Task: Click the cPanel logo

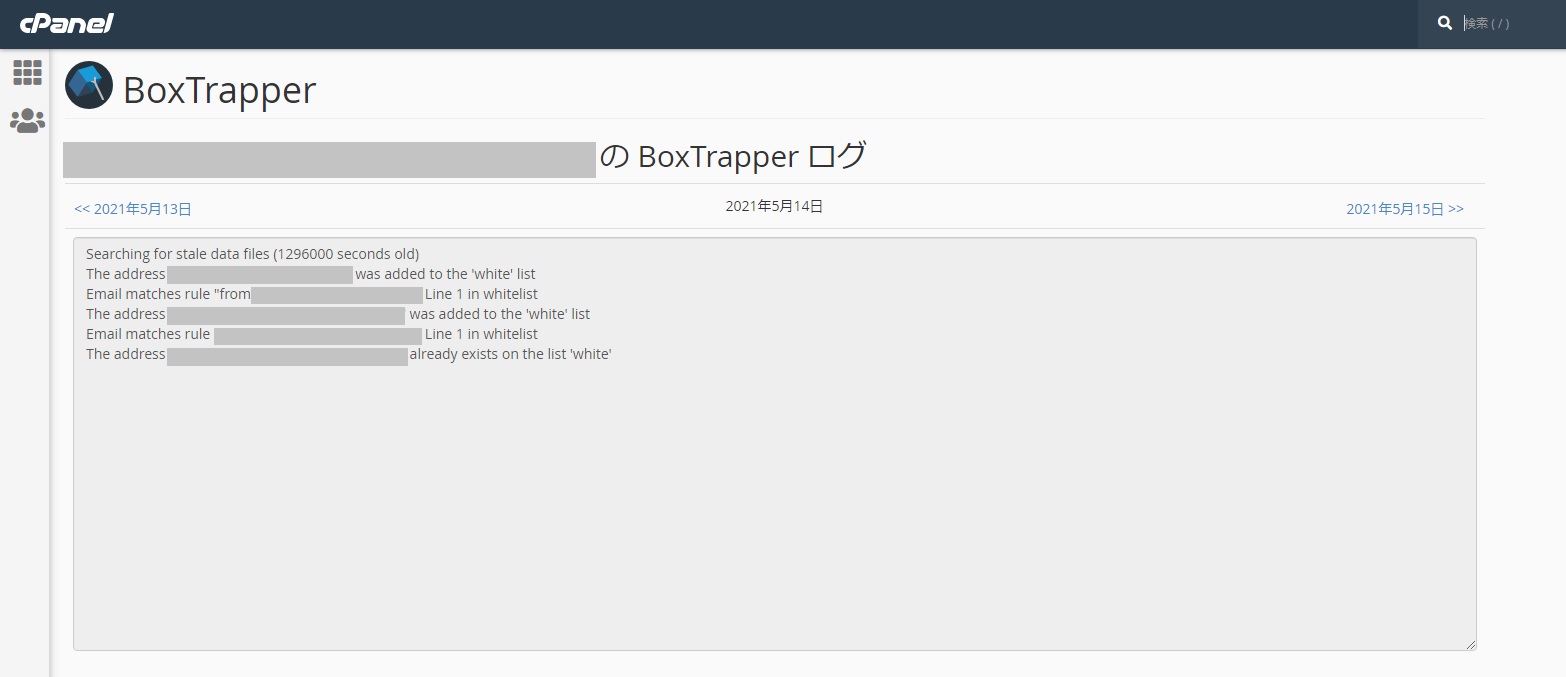Action: click(67, 23)
